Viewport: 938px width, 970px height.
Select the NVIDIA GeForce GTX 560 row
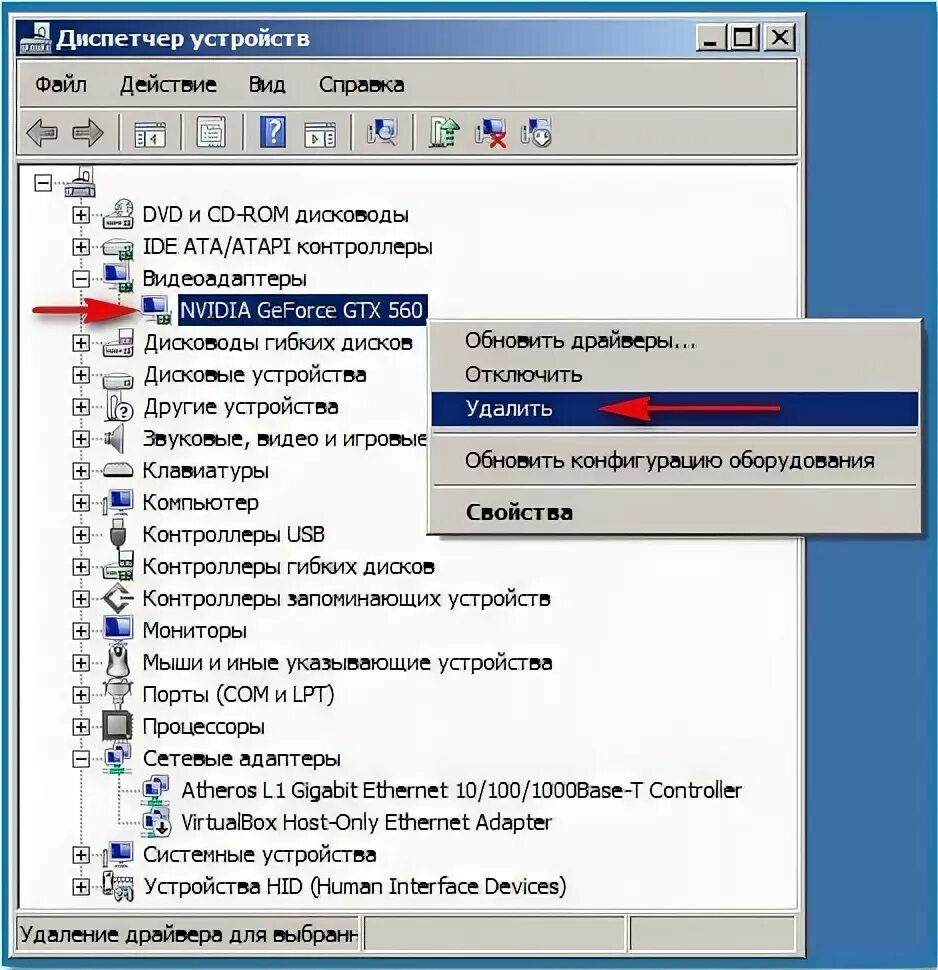click(302, 310)
